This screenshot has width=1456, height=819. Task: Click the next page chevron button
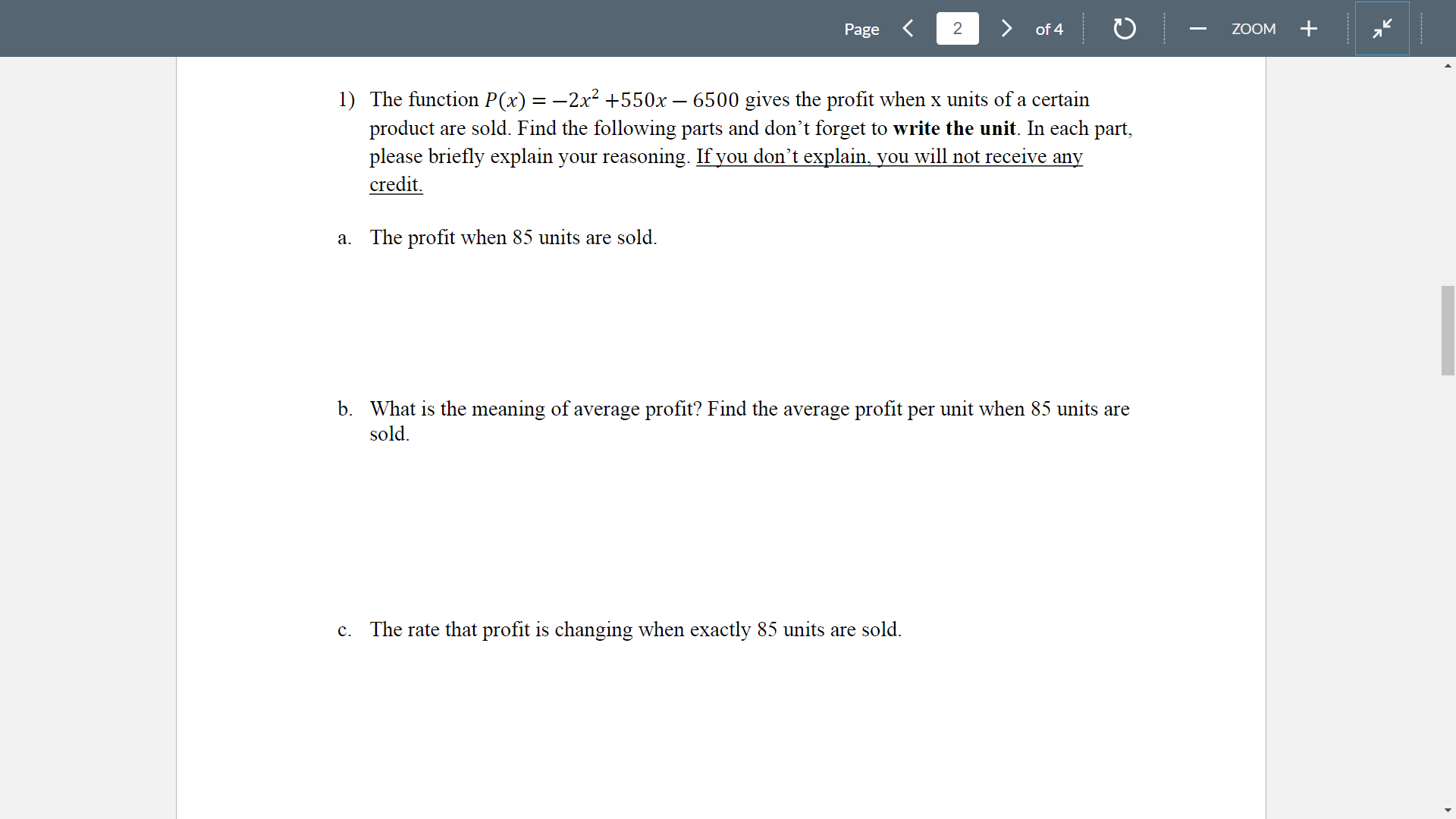click(1006, 28)
